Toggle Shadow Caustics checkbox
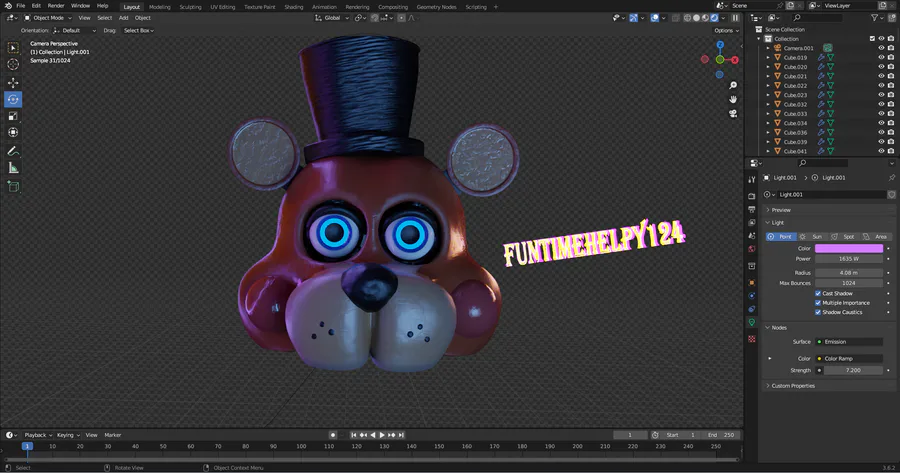The height and width of the screenshot is (473, 900). (x=818, y=312)
